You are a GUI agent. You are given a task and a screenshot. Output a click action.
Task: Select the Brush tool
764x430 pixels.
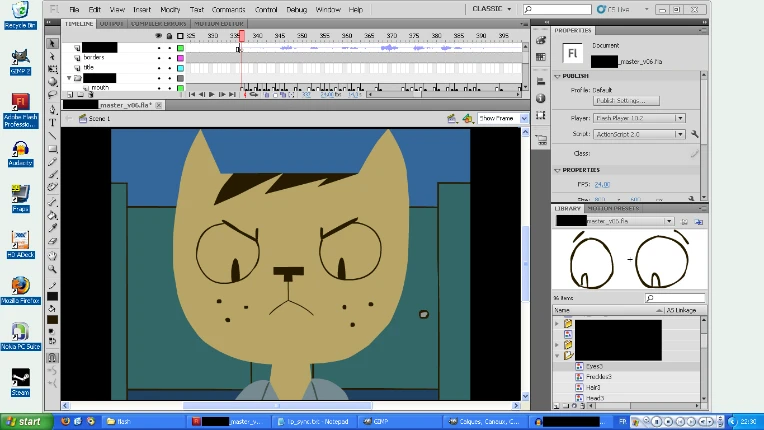pos(52,174)
